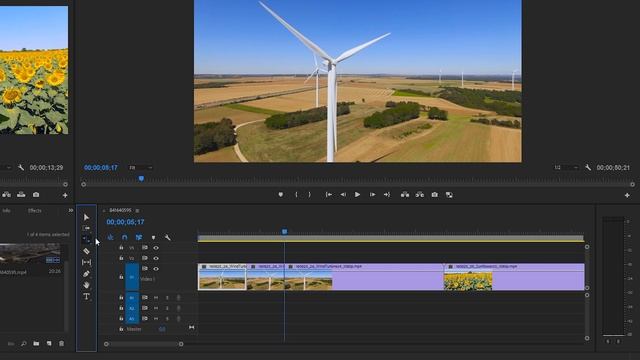The height and width of the screenshot is (360, 640).
Task: Toggle A2 track targeting button
Action: point(132,308)
